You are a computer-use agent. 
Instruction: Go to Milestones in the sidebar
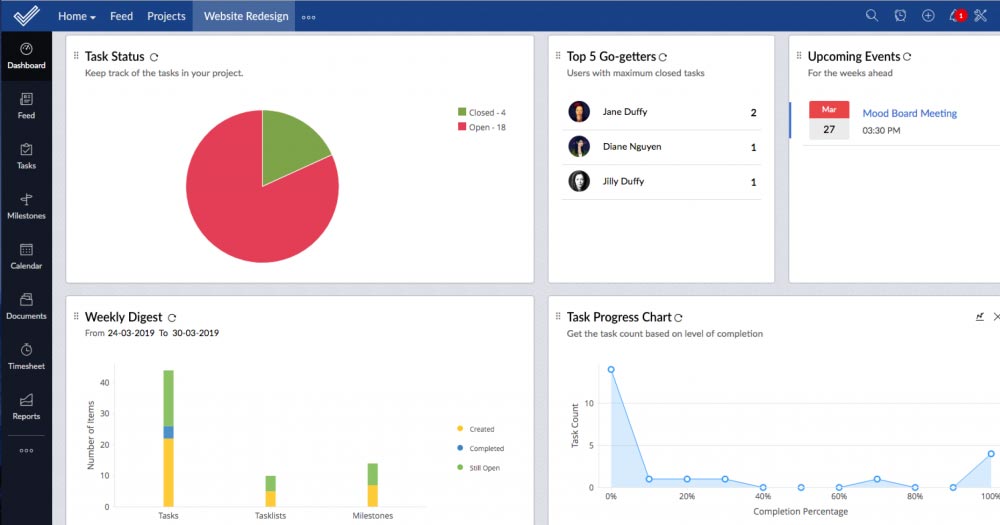(x=26, y=206)
